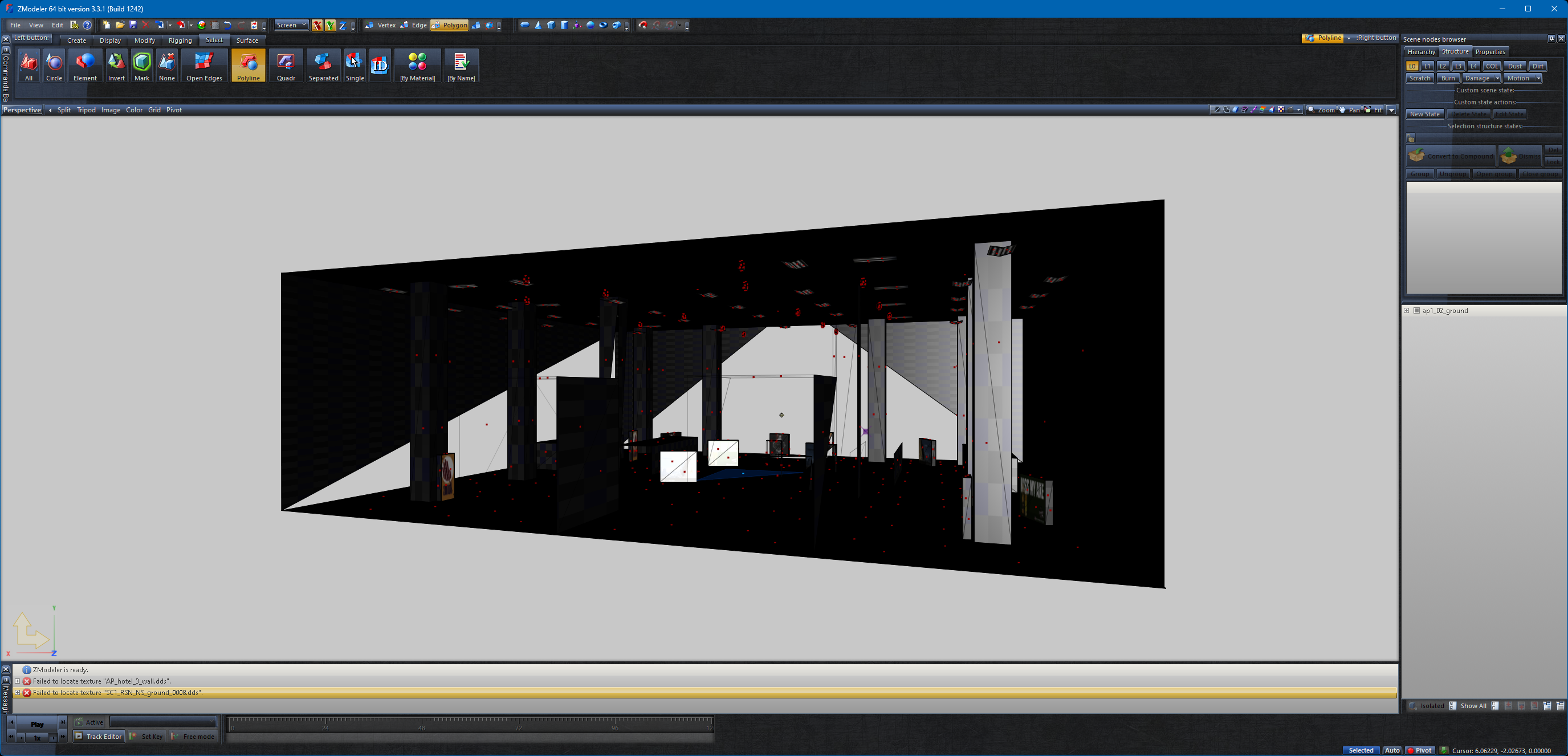1568x756 pixels.
Task: Click the Play animation button
Action: (37, 724)
